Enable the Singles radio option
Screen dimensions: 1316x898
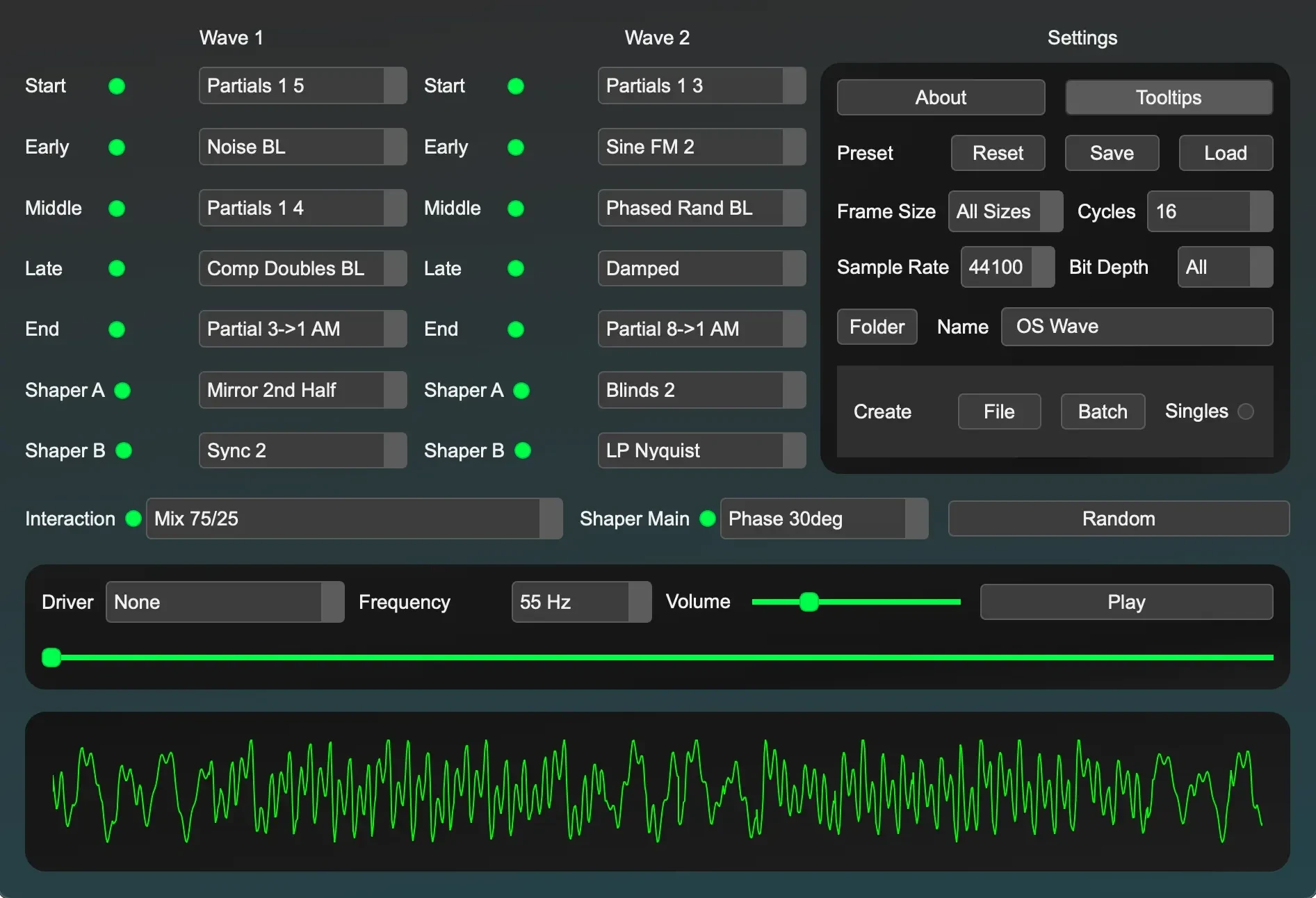click(1246, 411)
